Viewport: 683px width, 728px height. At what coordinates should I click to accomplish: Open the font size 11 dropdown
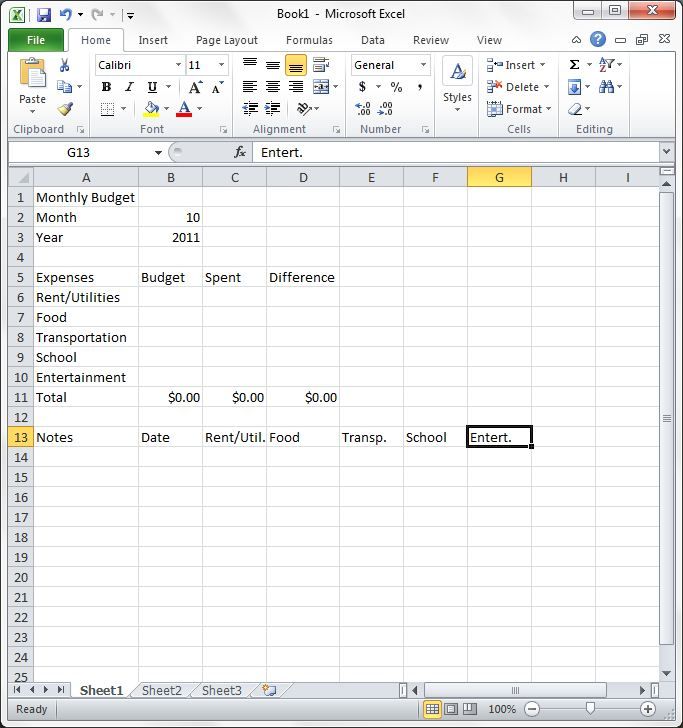tap(221, 65)
